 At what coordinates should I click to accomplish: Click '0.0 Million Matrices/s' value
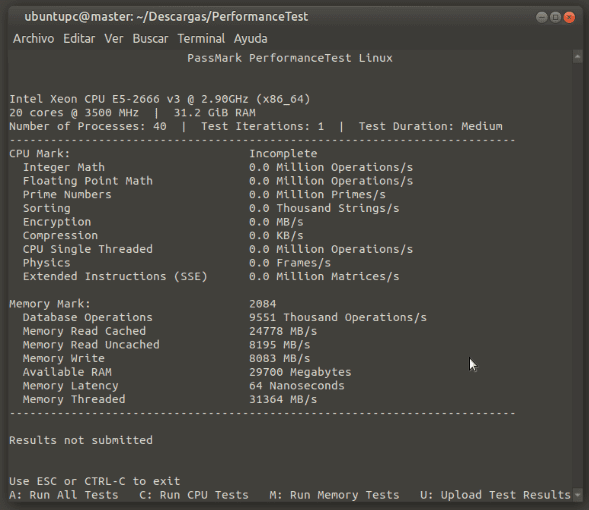point(324,276)
